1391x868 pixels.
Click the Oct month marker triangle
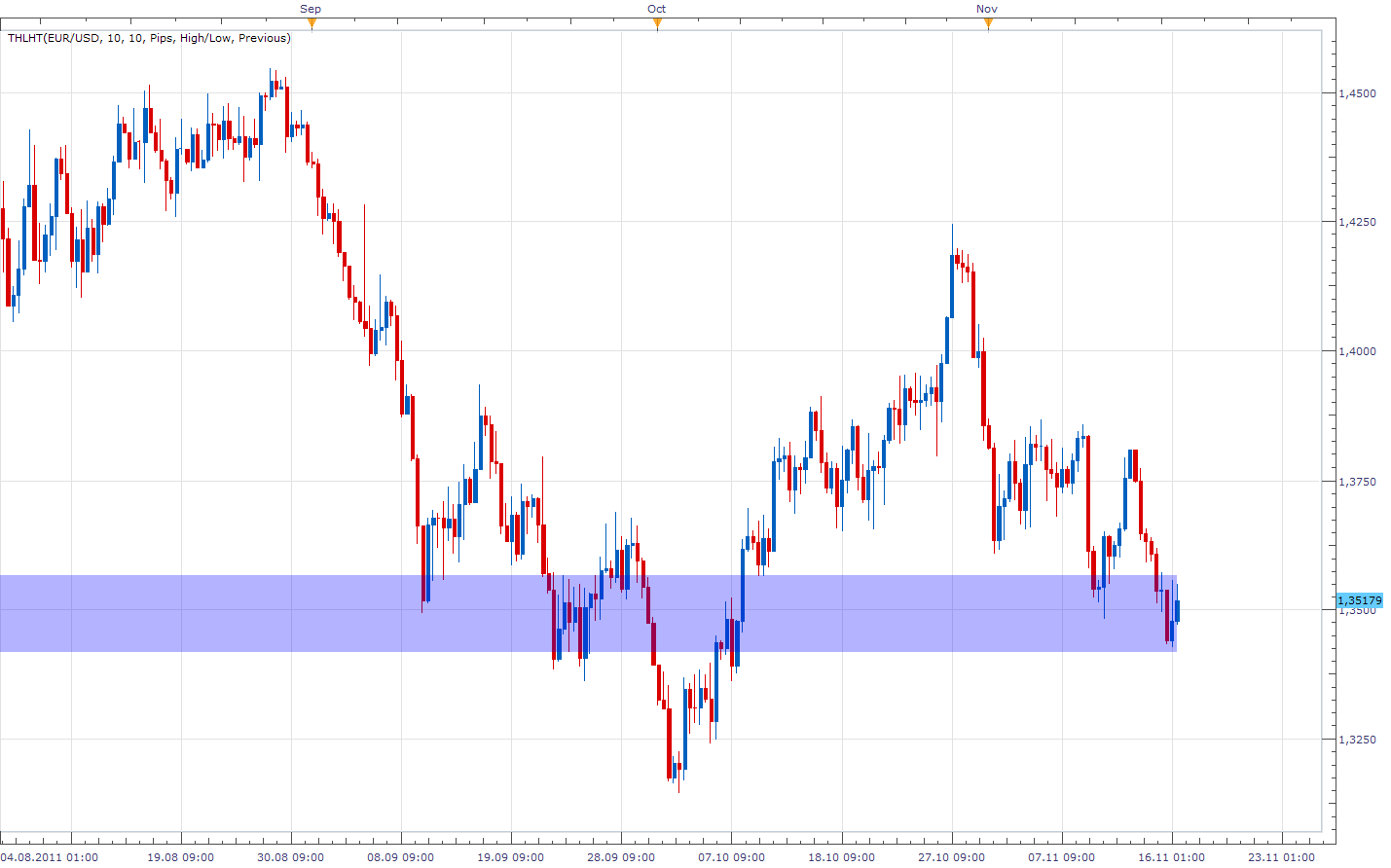[x=657, y=24]
